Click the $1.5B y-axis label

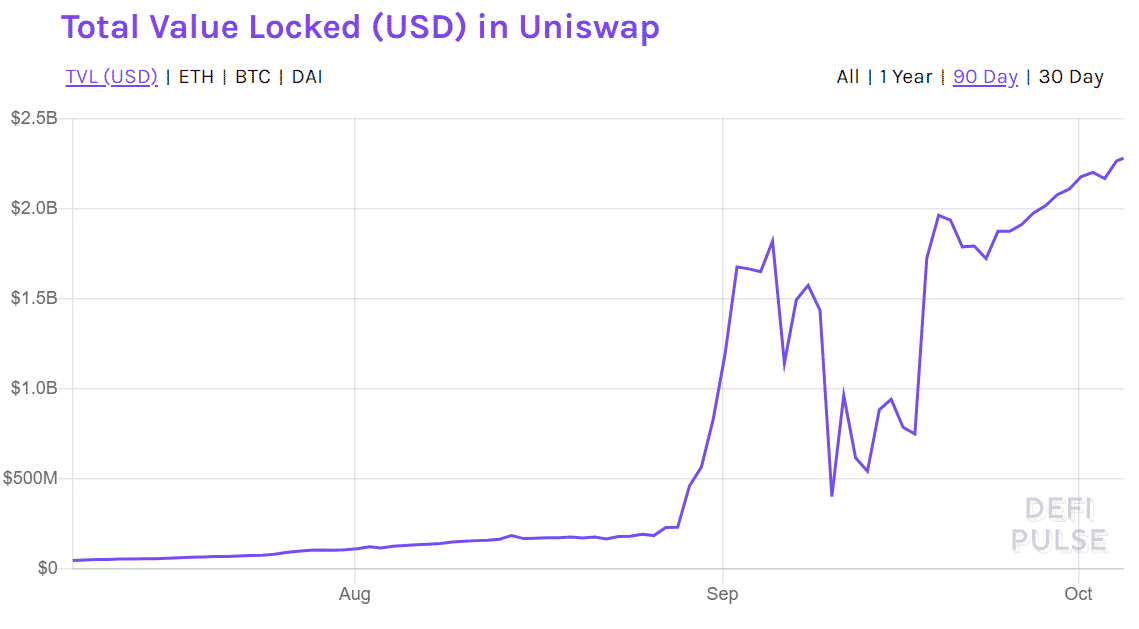pyautogui.click(x=34, y=299)
